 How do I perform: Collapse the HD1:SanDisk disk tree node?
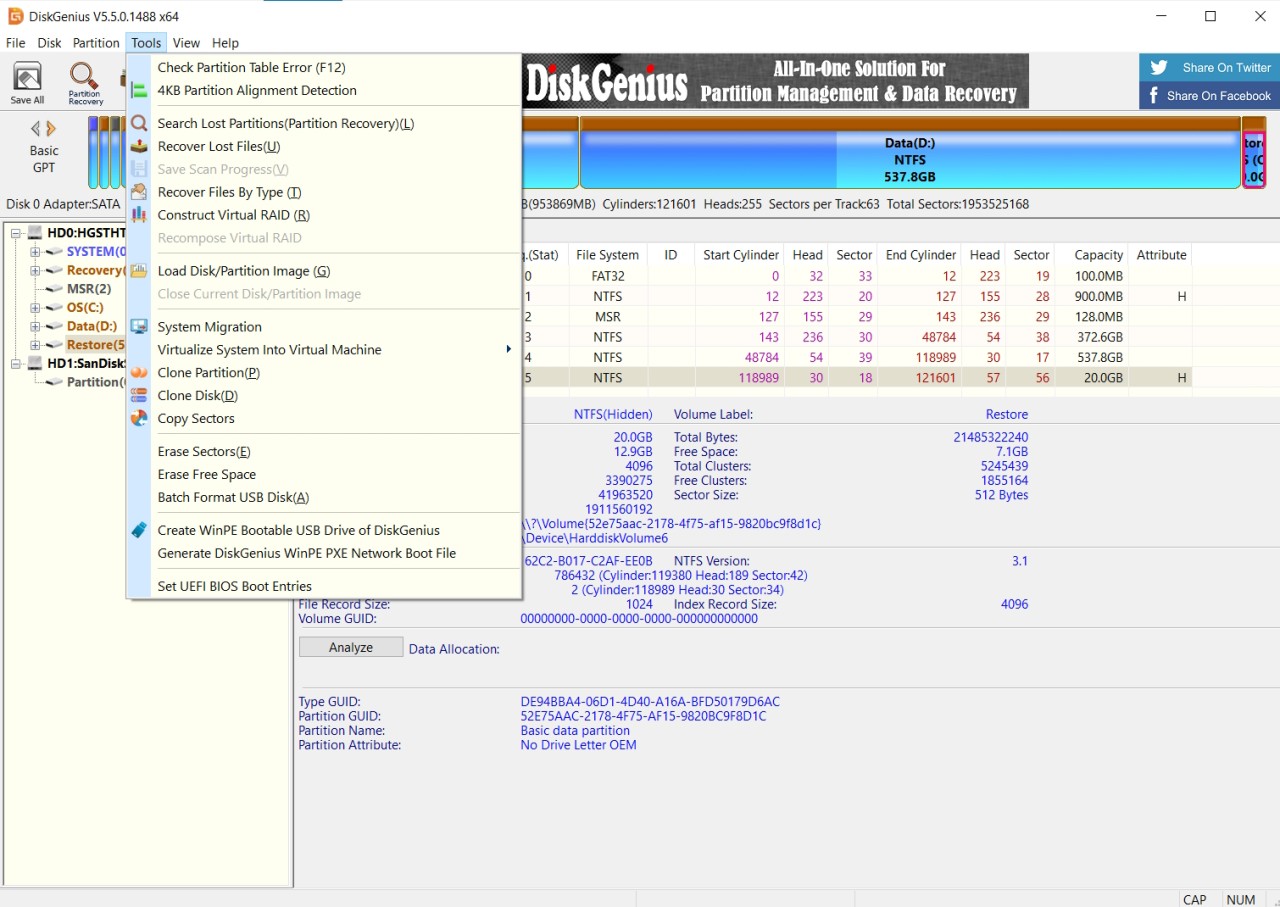click(x=16, y=364)
